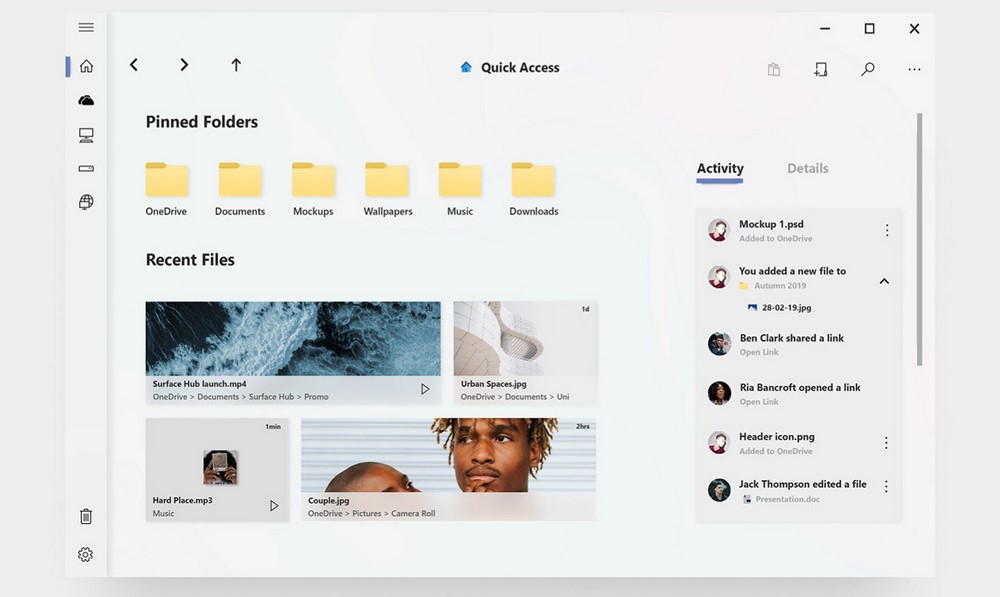Click the path under Urban Spaces.jpg
1000x597 pixels.
(x=515, y=397)
